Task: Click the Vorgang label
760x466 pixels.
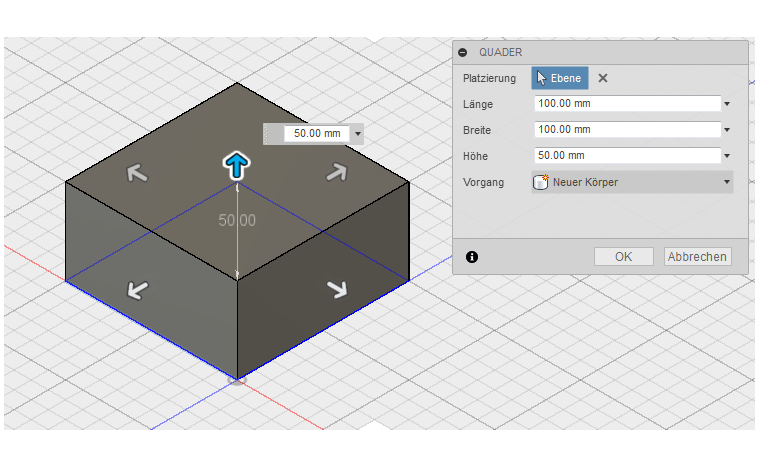Action: [483, 182]
